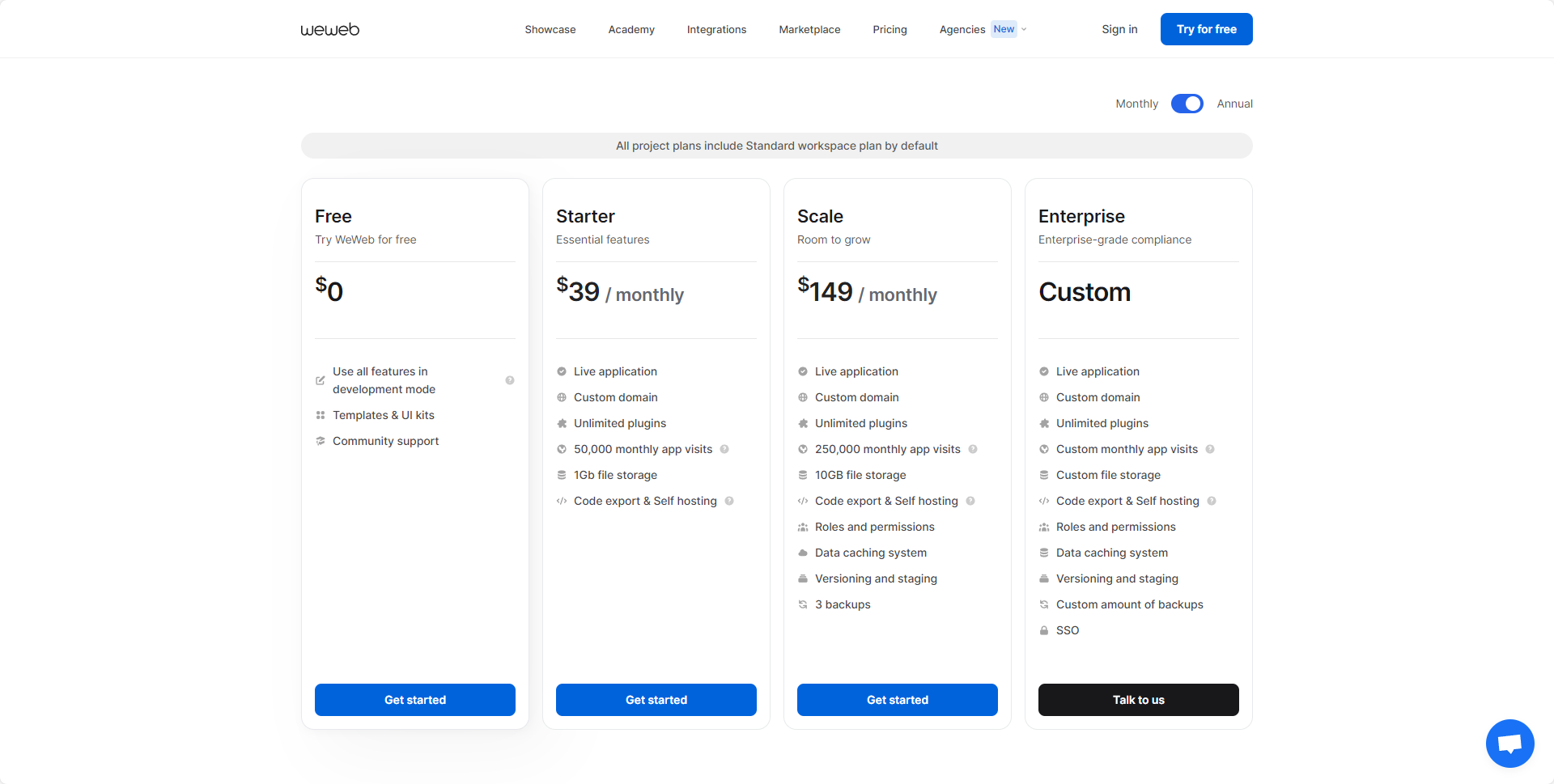Click the Free plan heading

[333, 216]
